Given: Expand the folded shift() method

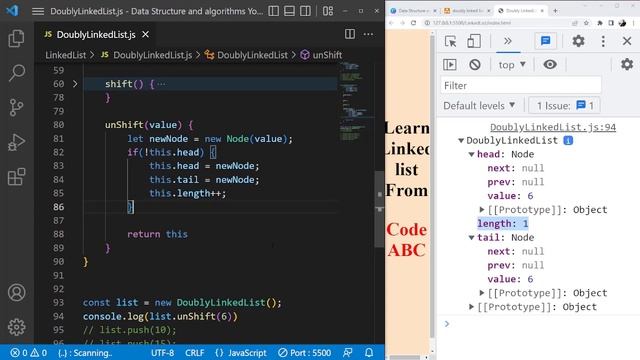Looking at the screenshot, I should point(75,84).
